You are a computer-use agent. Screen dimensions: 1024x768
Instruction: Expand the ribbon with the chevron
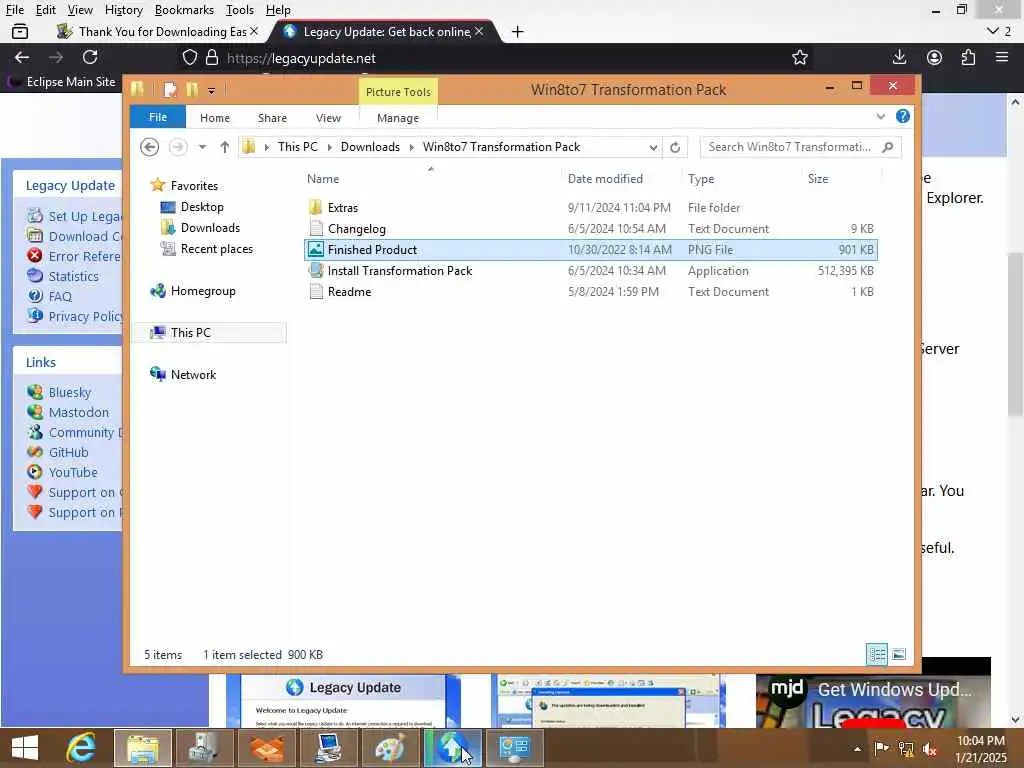click(880, 116)
